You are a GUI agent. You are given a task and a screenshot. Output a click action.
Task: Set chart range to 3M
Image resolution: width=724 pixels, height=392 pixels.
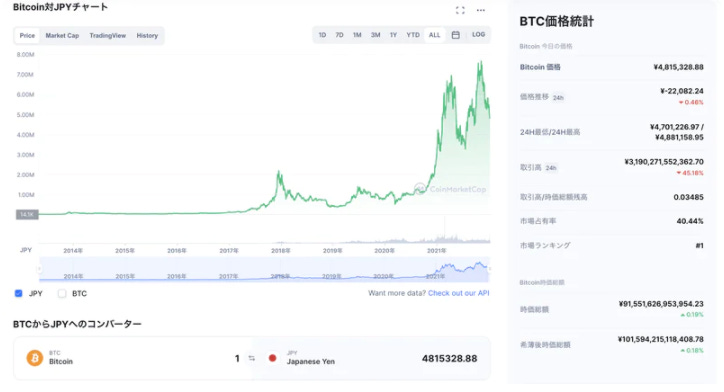tap(375, 35)
